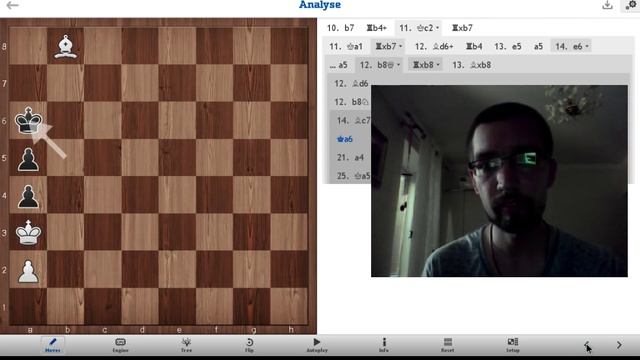This screenshot has height=360, width=640.
Task: Jump to move Rb4 after 12. Bd6+
Action: (474, 46)
